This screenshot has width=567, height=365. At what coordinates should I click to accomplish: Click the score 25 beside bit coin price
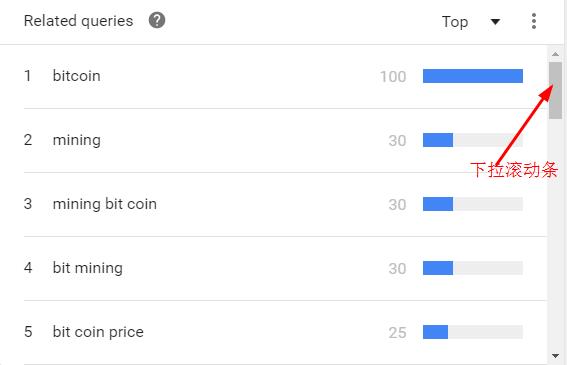click(x=397, y=333)
